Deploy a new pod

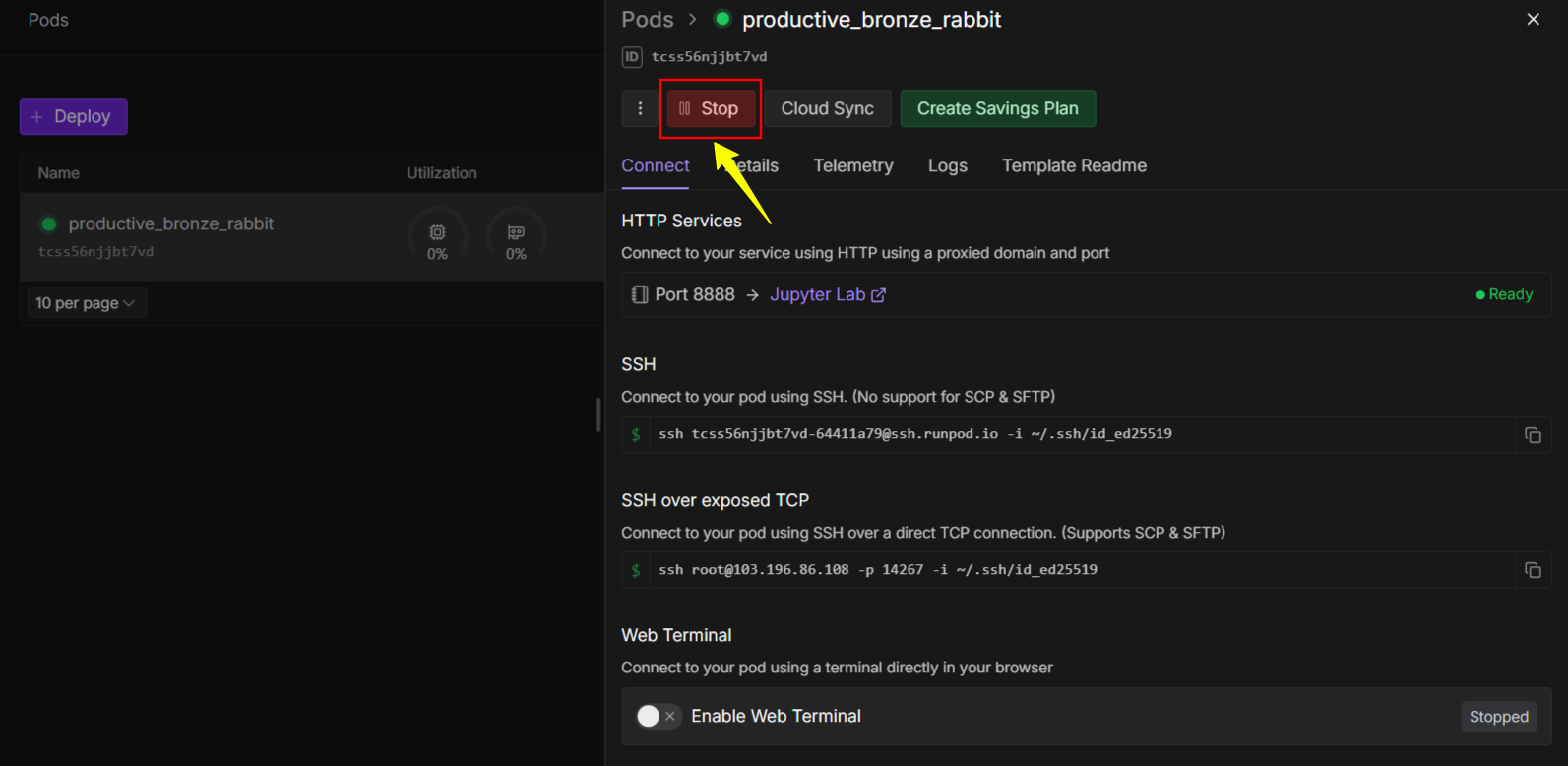pyautogui.click(x=73, y=116)
